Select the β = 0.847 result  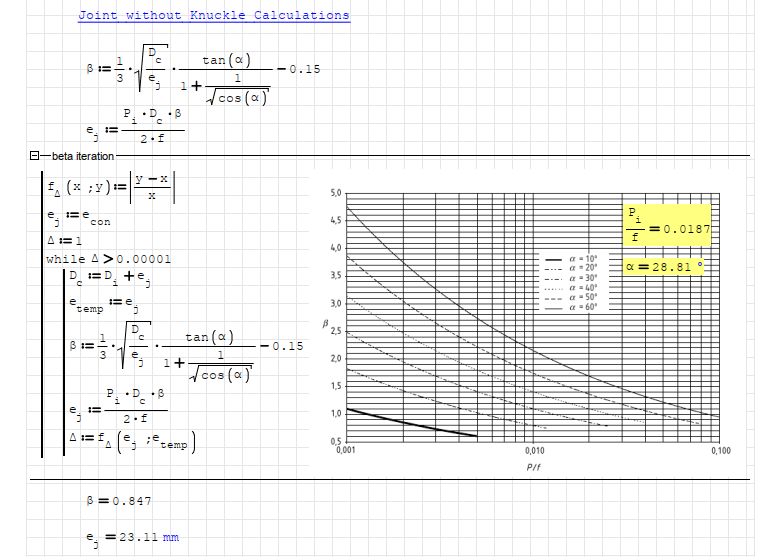pos(119,500)
